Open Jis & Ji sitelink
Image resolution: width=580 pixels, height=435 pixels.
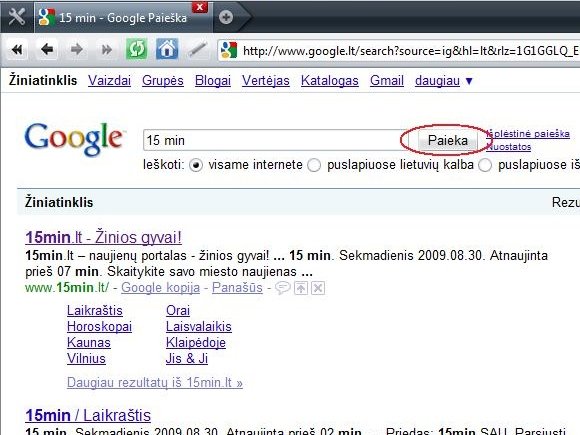[187, 358]
